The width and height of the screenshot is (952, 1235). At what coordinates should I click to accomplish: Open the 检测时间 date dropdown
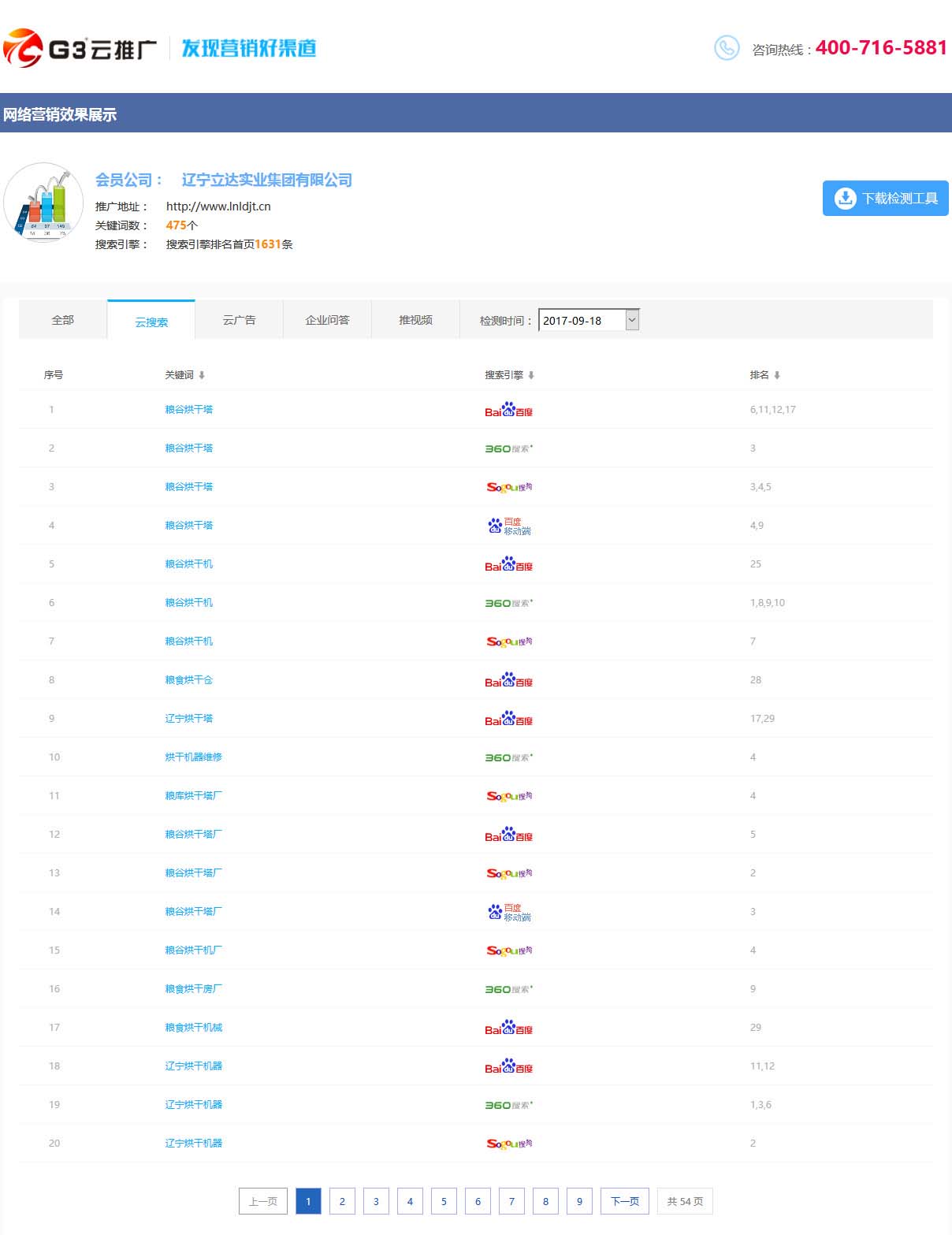point(631,320)
